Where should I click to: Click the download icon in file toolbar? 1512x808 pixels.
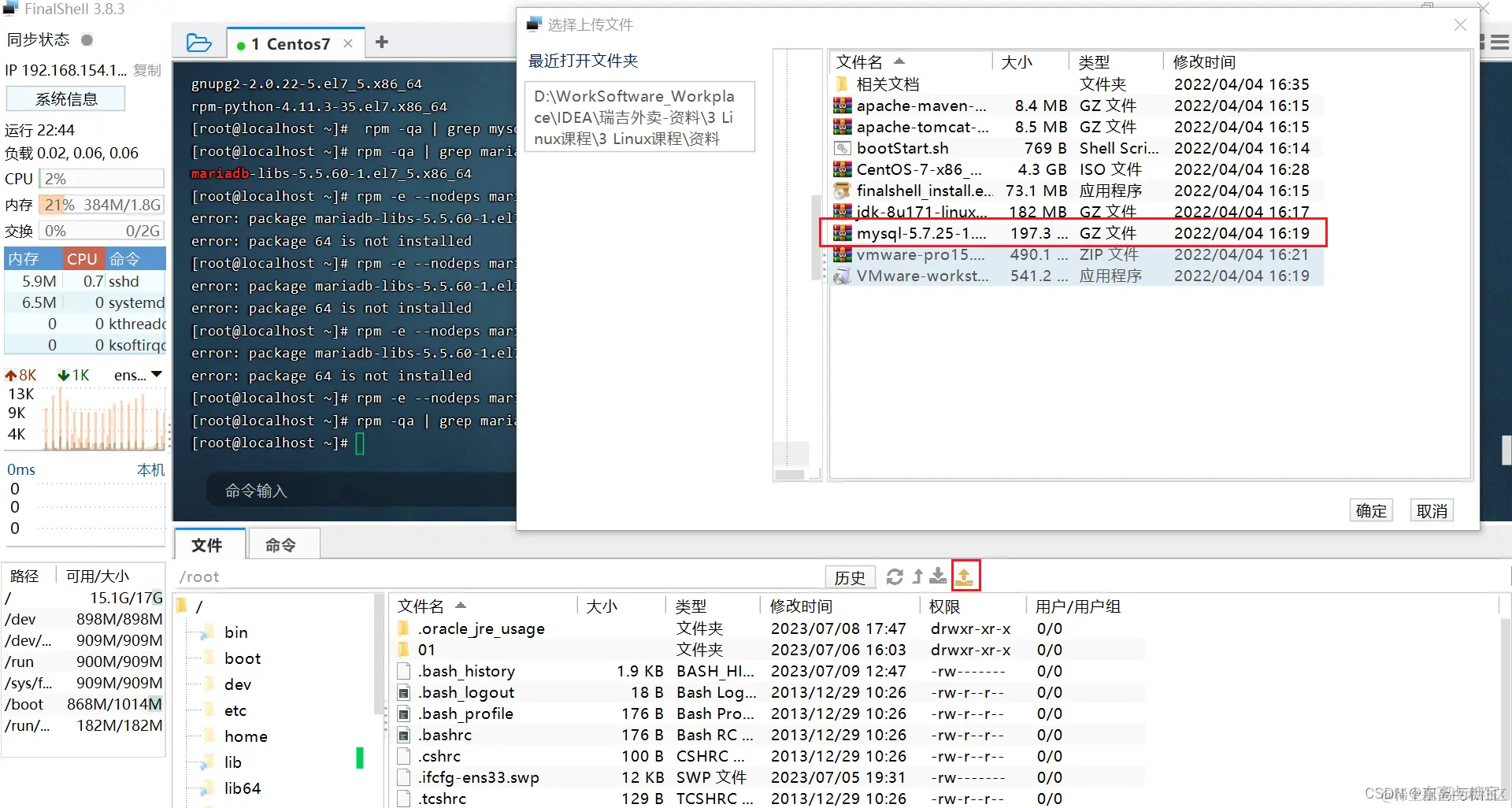[x=937, y=576]
